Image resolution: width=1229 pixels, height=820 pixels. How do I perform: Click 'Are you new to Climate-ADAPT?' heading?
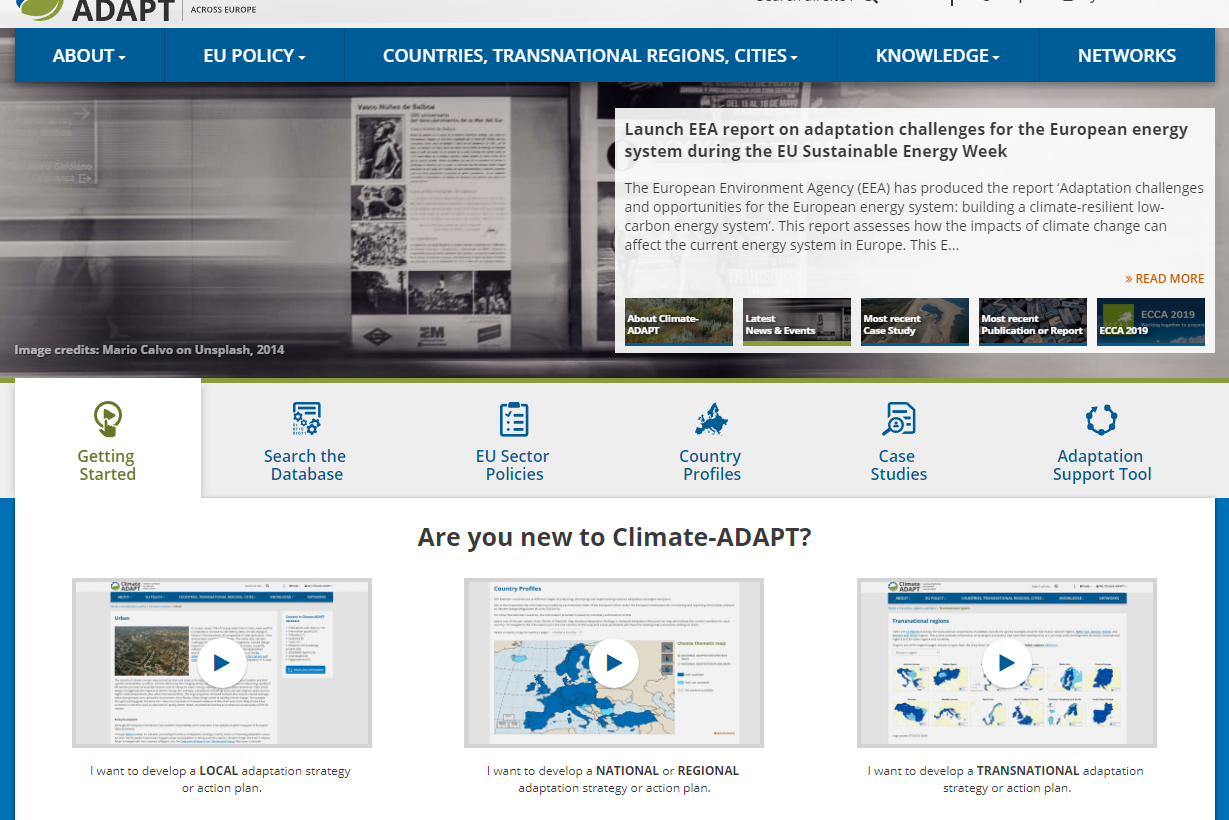click(x=614, y=537)
